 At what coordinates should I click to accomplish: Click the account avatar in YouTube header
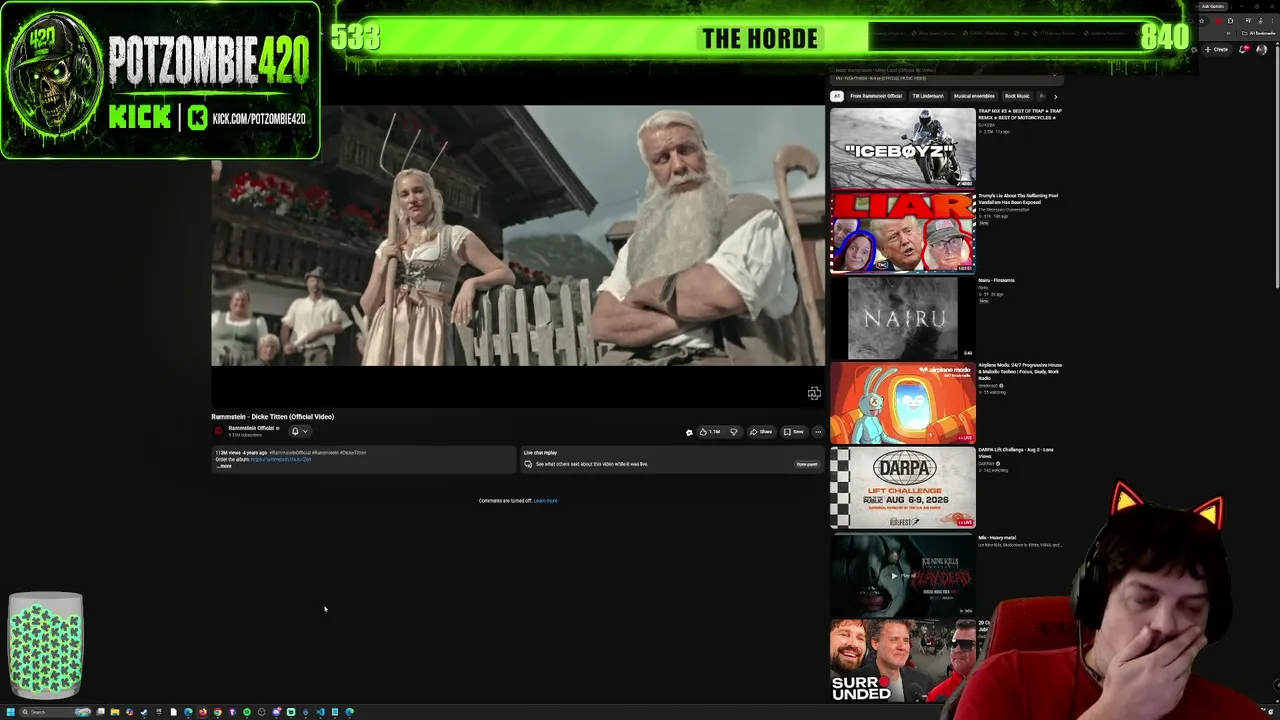click(x=1261, y=49)
